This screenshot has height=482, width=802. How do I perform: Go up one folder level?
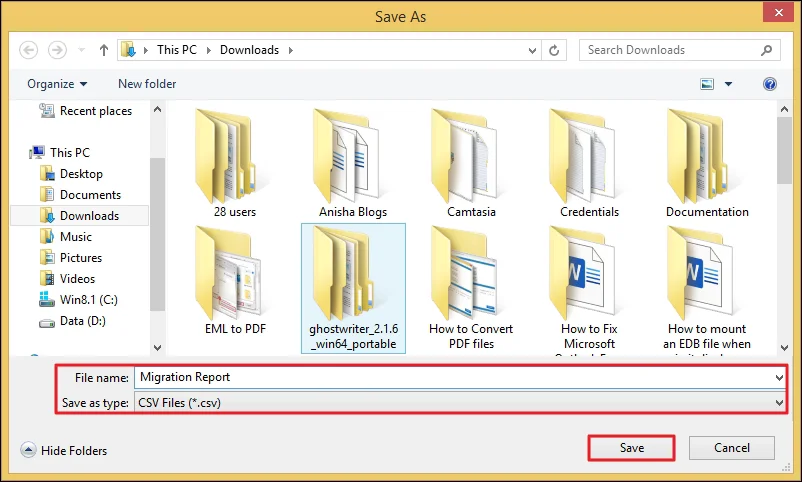104,50
